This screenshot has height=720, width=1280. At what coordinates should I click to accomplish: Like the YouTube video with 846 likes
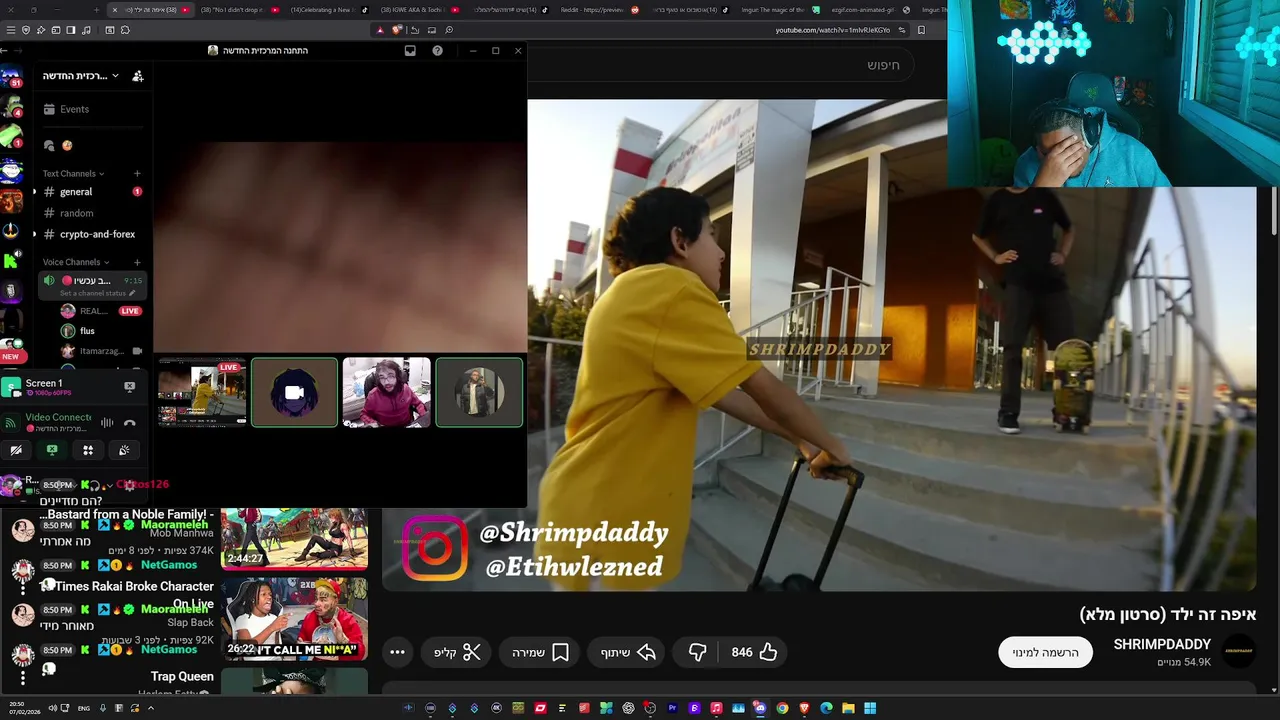point(755,652)
